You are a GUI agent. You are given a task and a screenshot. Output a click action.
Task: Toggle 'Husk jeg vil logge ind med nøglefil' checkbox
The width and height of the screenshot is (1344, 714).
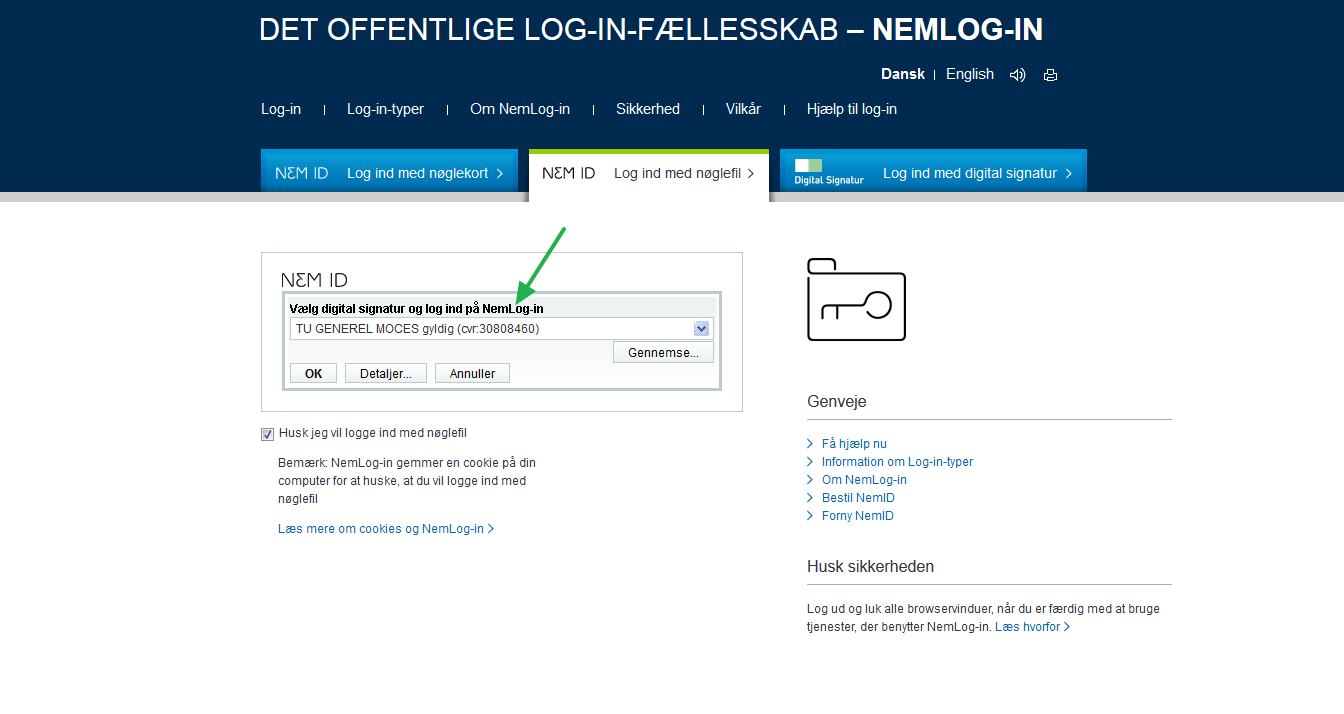(x=267, y=434)
